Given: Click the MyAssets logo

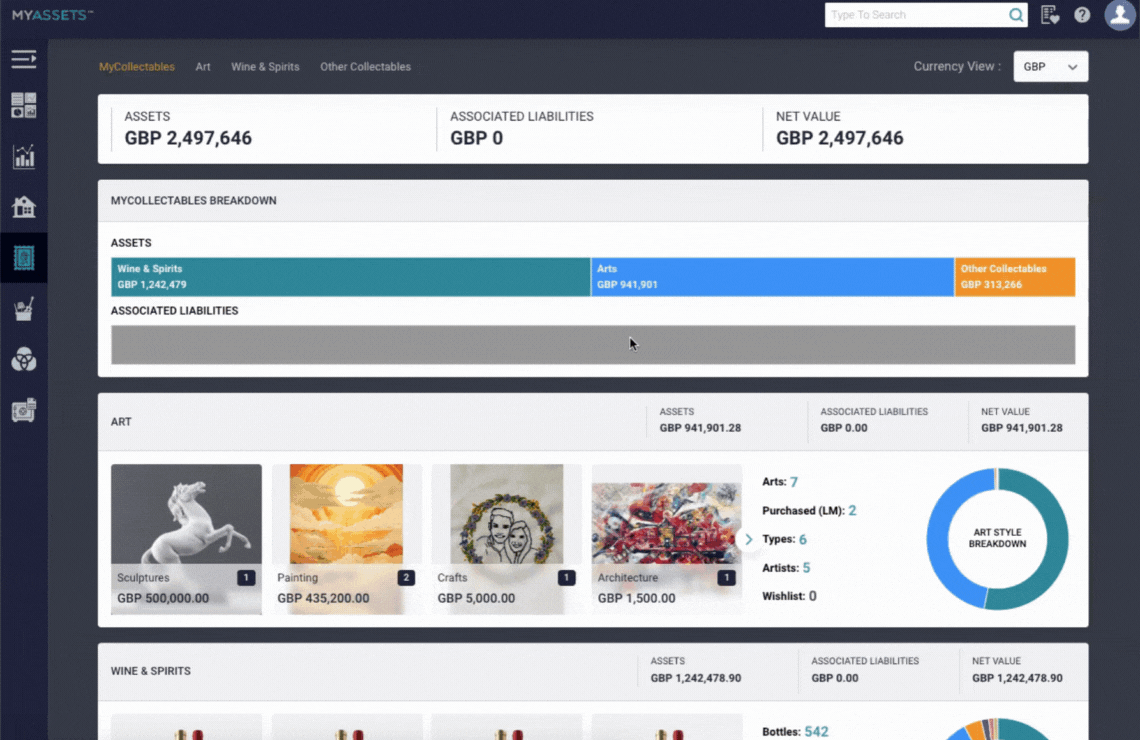Looking at the screenshot, I should pos(52,15).
